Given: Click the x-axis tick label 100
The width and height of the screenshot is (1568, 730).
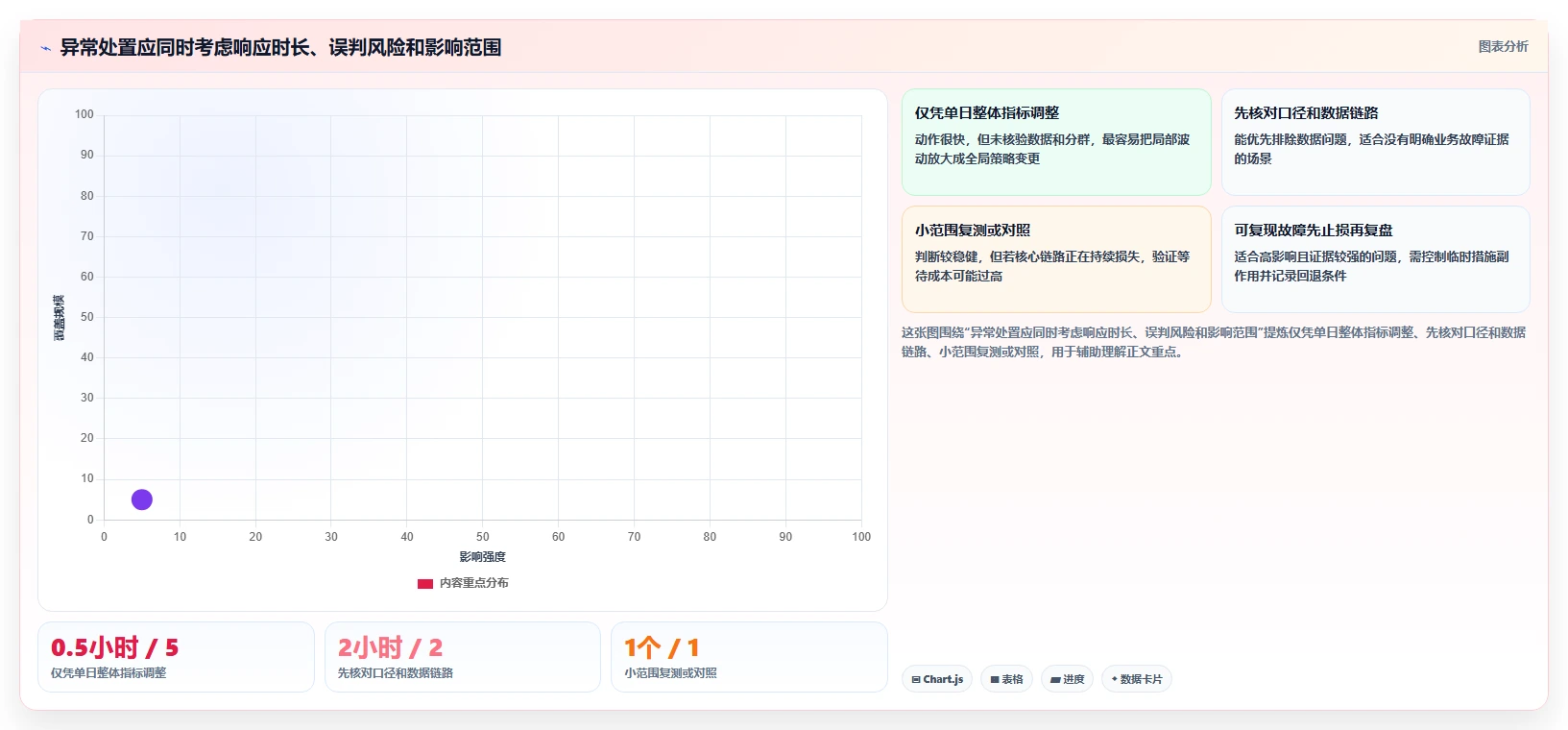Looking at the screenshot, I should (x=861, y=537).
